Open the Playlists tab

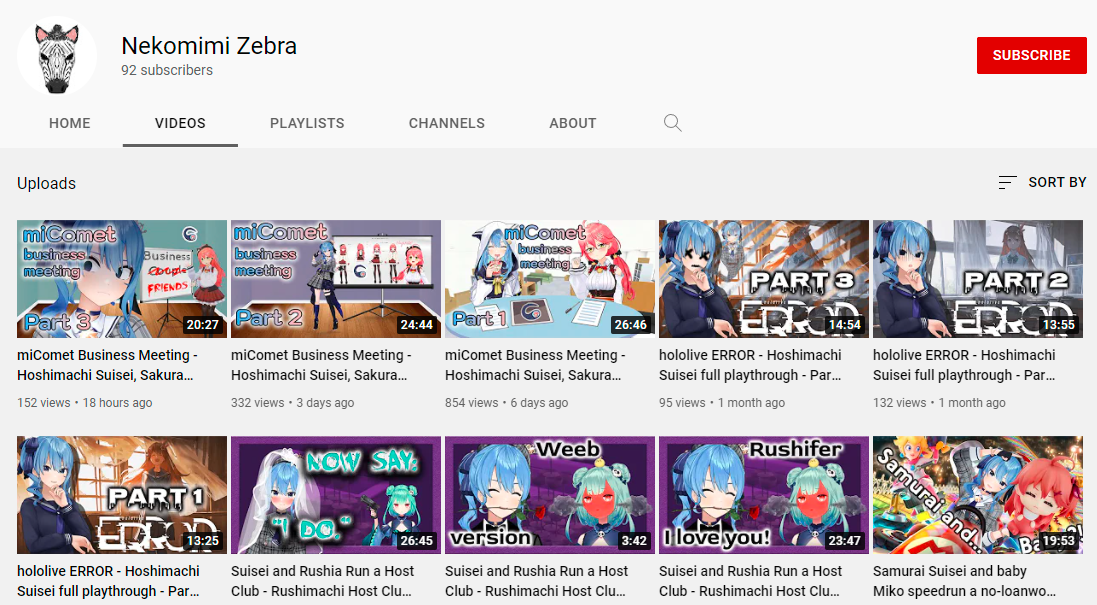click(x=307, y=123)
